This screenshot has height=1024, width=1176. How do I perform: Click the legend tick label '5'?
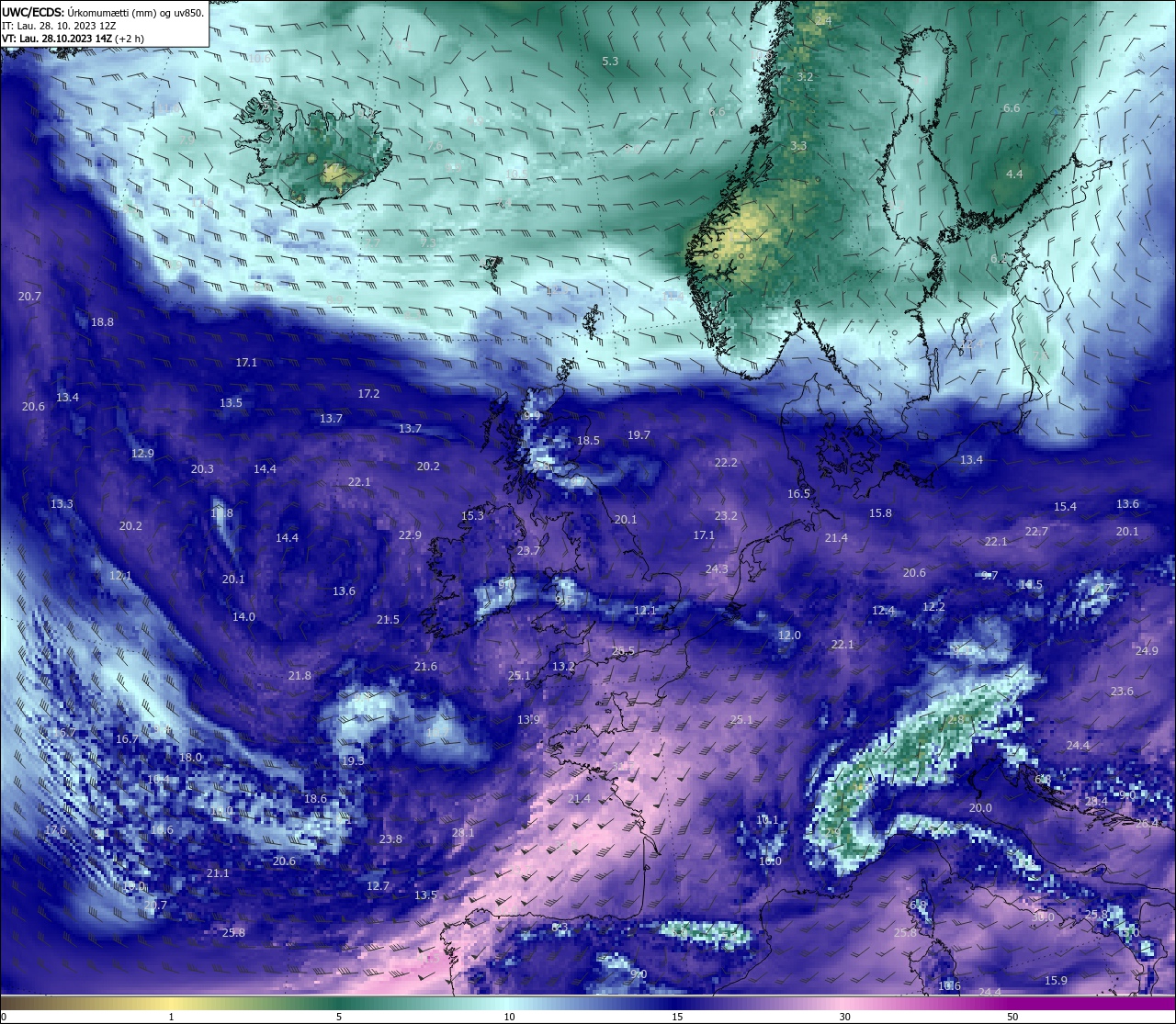339,1017
